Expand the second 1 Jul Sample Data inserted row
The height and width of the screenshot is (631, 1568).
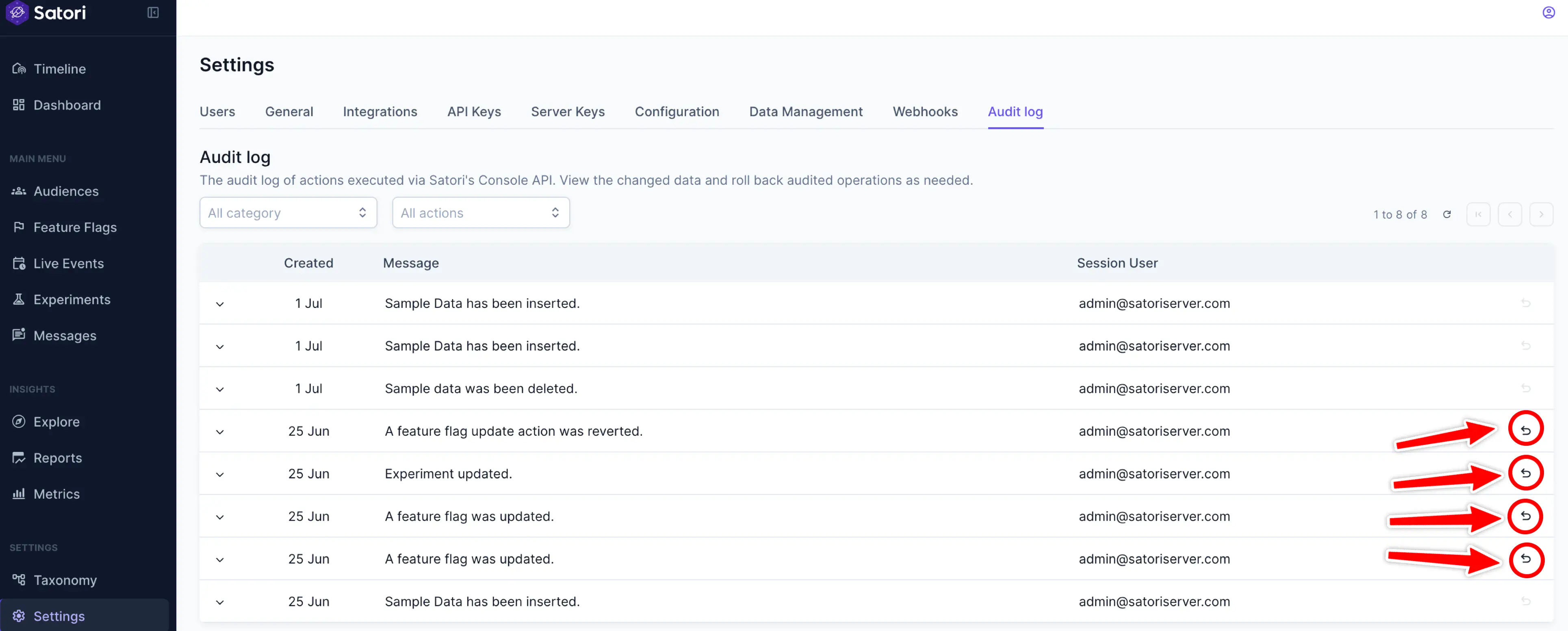coord(220,346)
